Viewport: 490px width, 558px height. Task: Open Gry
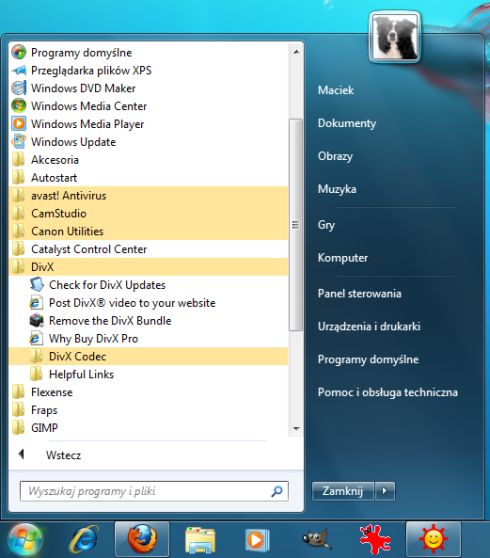point(326,225)
